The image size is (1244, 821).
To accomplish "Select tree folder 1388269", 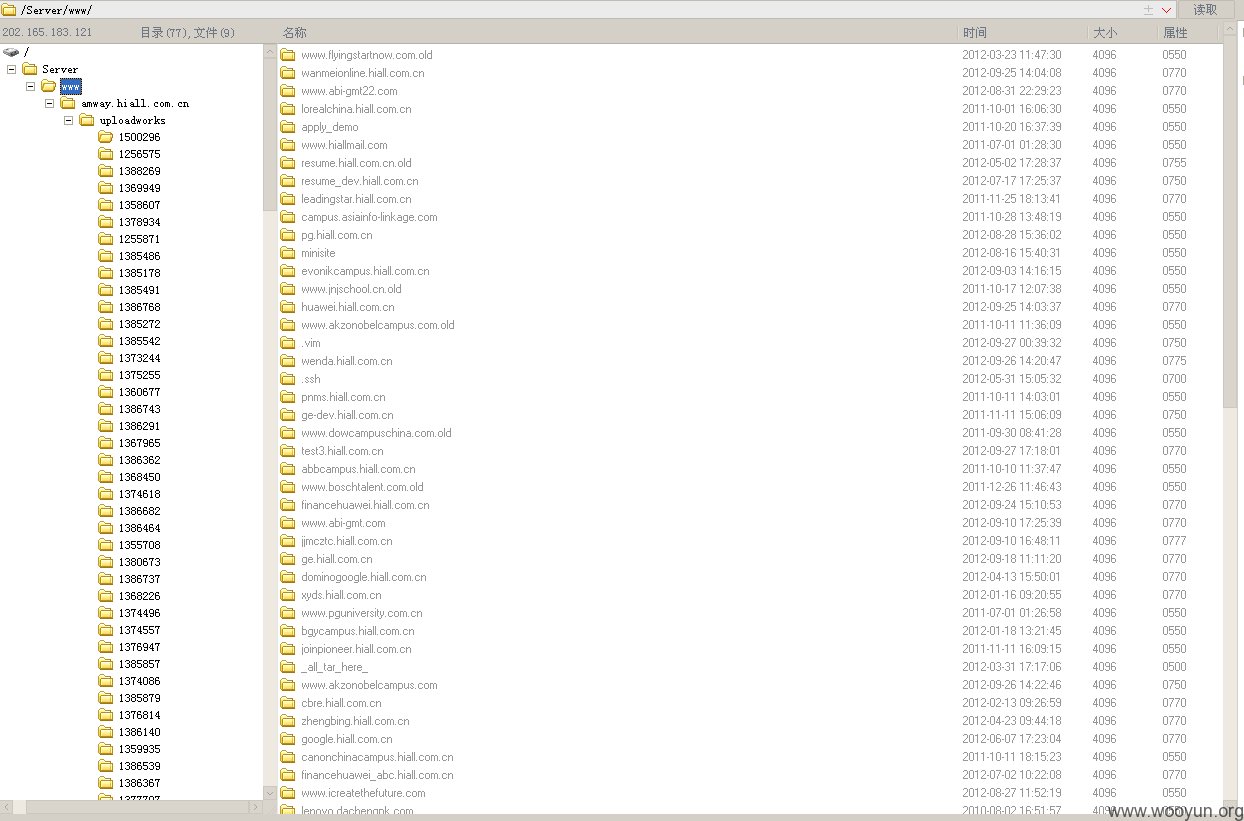I will click(139, 171).
